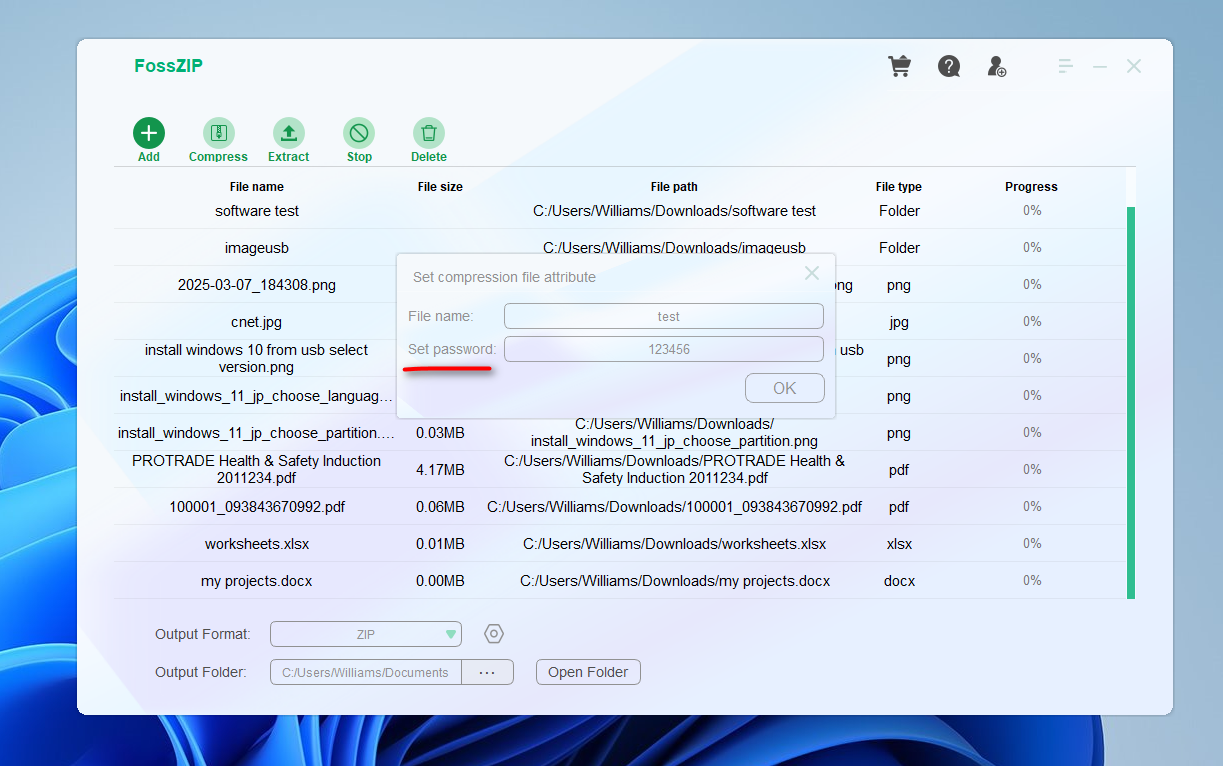
Task: Click the 0.06MB file size cell
Action: [440, 507]
